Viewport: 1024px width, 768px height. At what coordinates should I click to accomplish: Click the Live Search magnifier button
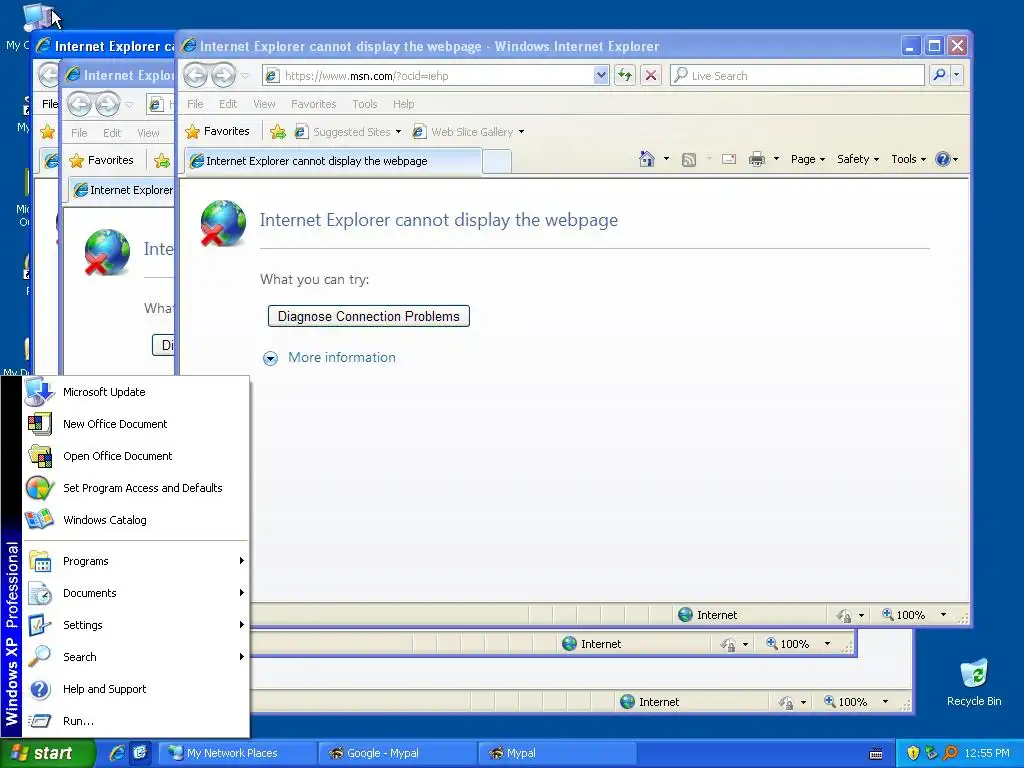click(939, 75)
